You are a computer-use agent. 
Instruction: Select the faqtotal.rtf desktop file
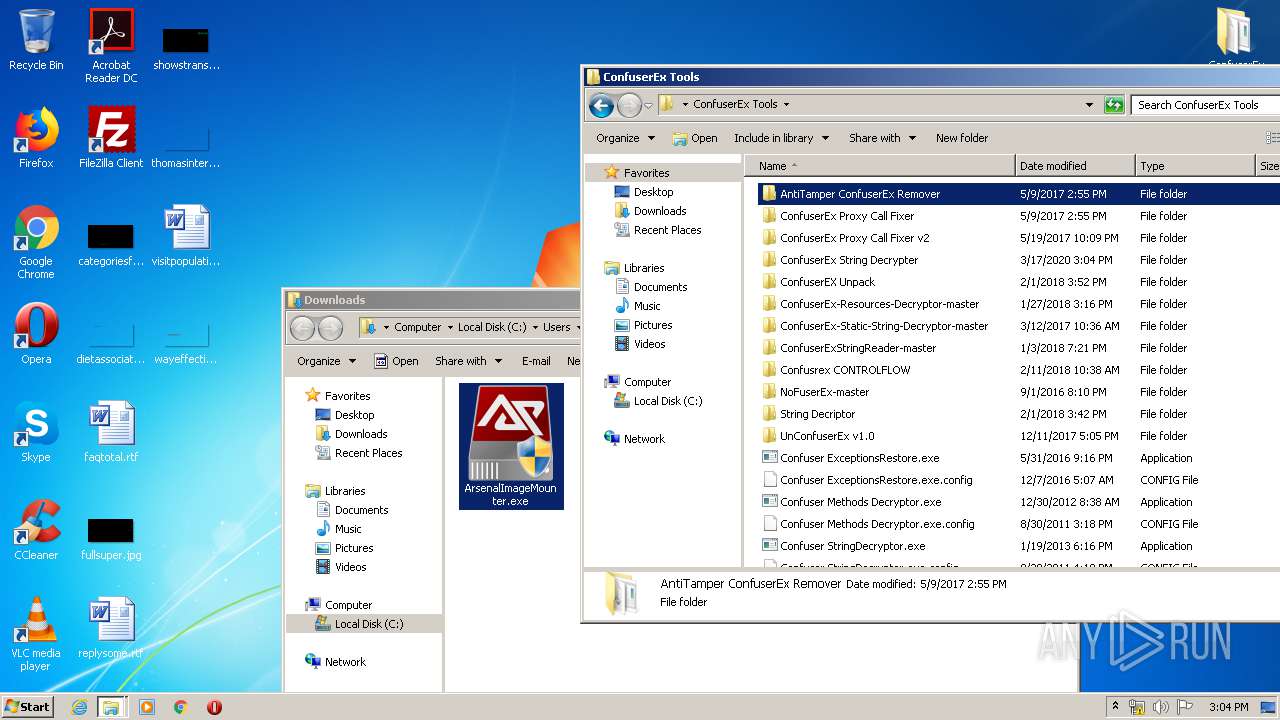[x=111, y=432]
